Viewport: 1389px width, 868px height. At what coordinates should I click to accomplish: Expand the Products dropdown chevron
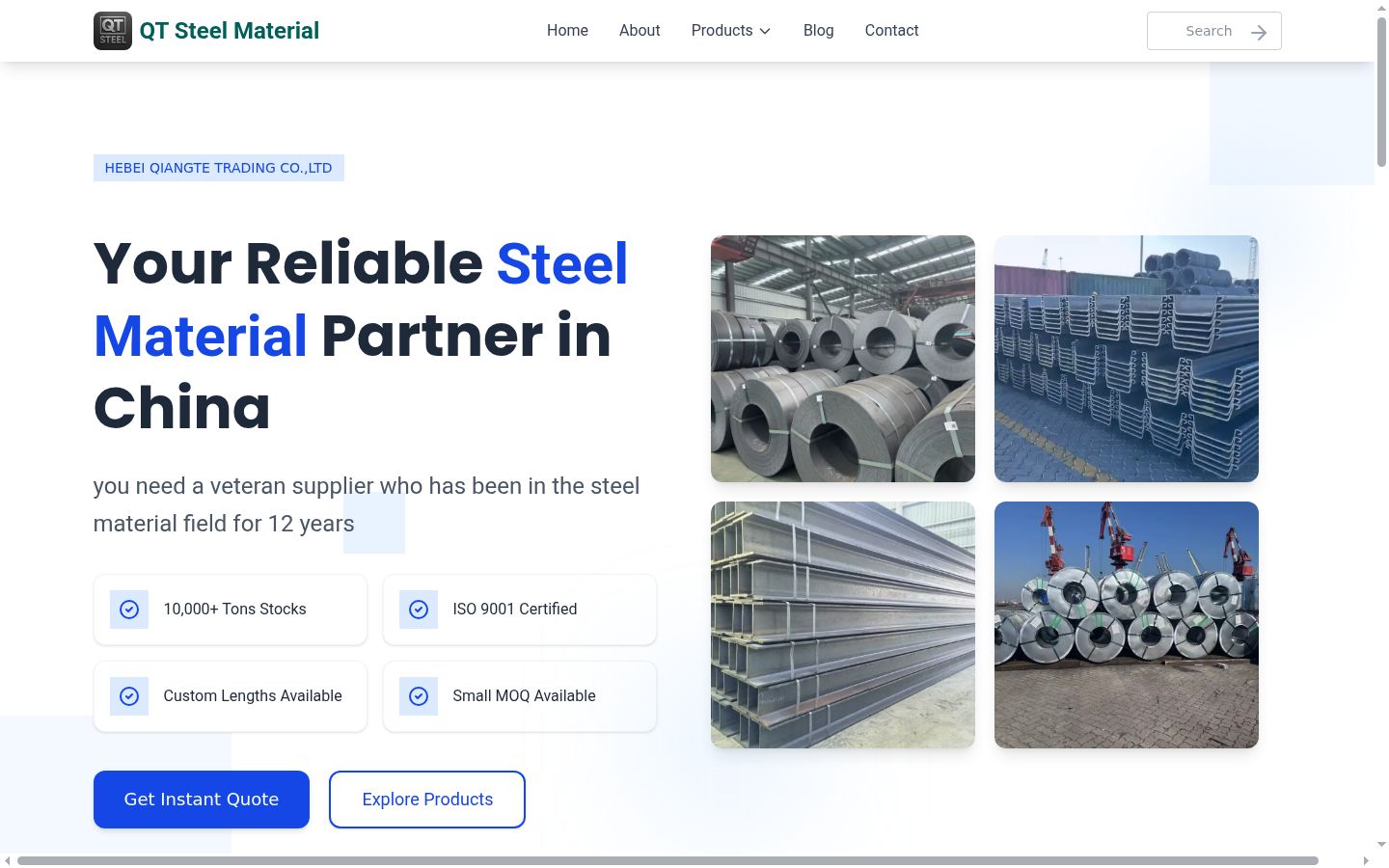(x=765, y=31)
